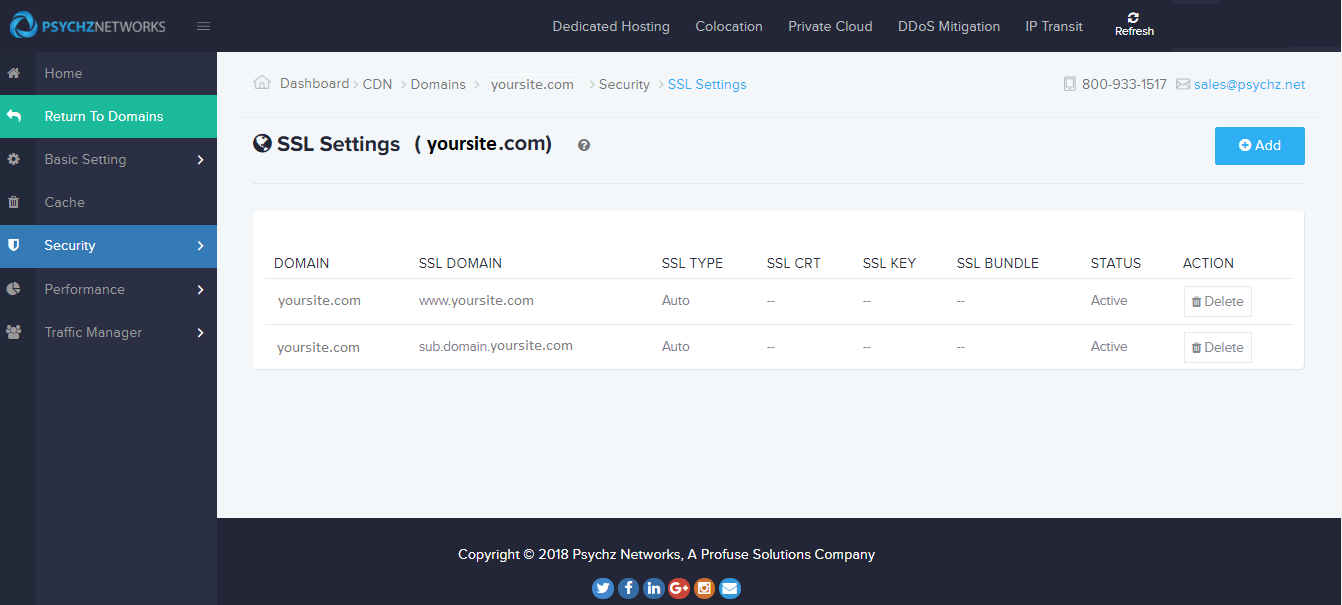Click the envelope icon in the footer
The width and height of the screenshot is (1342, 605).
click(729, 588)
